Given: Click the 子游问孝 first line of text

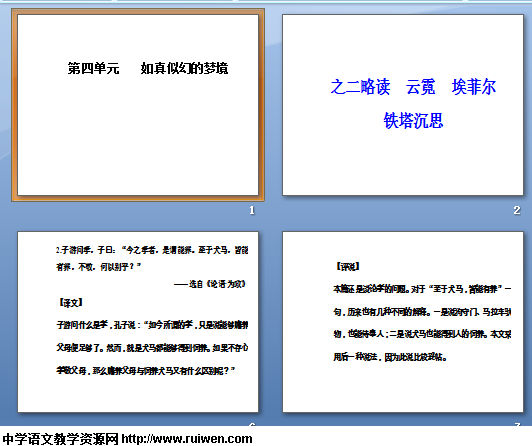Looking at the screenshot, I should click(x=152, y=250).
